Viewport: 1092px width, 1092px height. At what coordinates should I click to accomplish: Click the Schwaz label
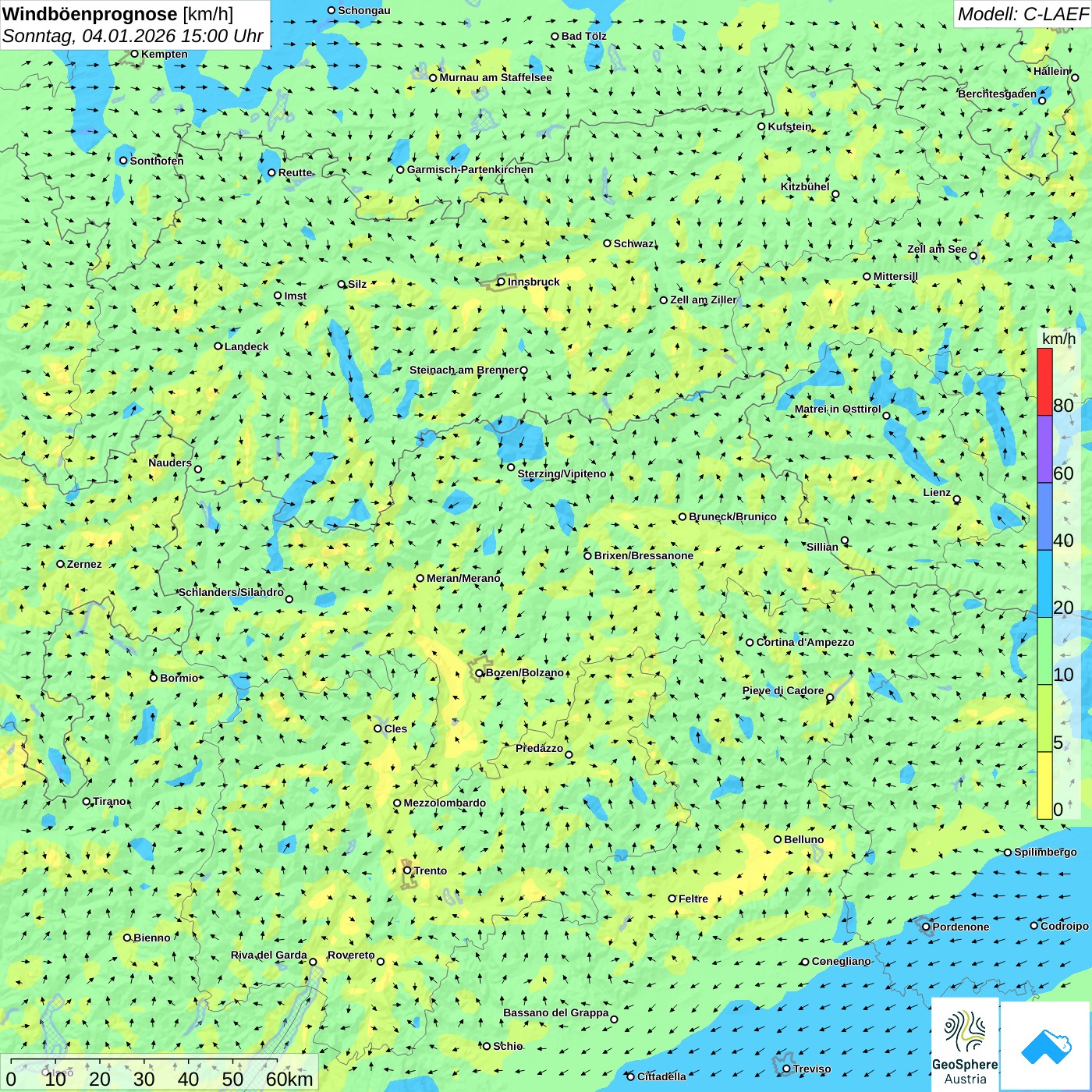point(633,243)
